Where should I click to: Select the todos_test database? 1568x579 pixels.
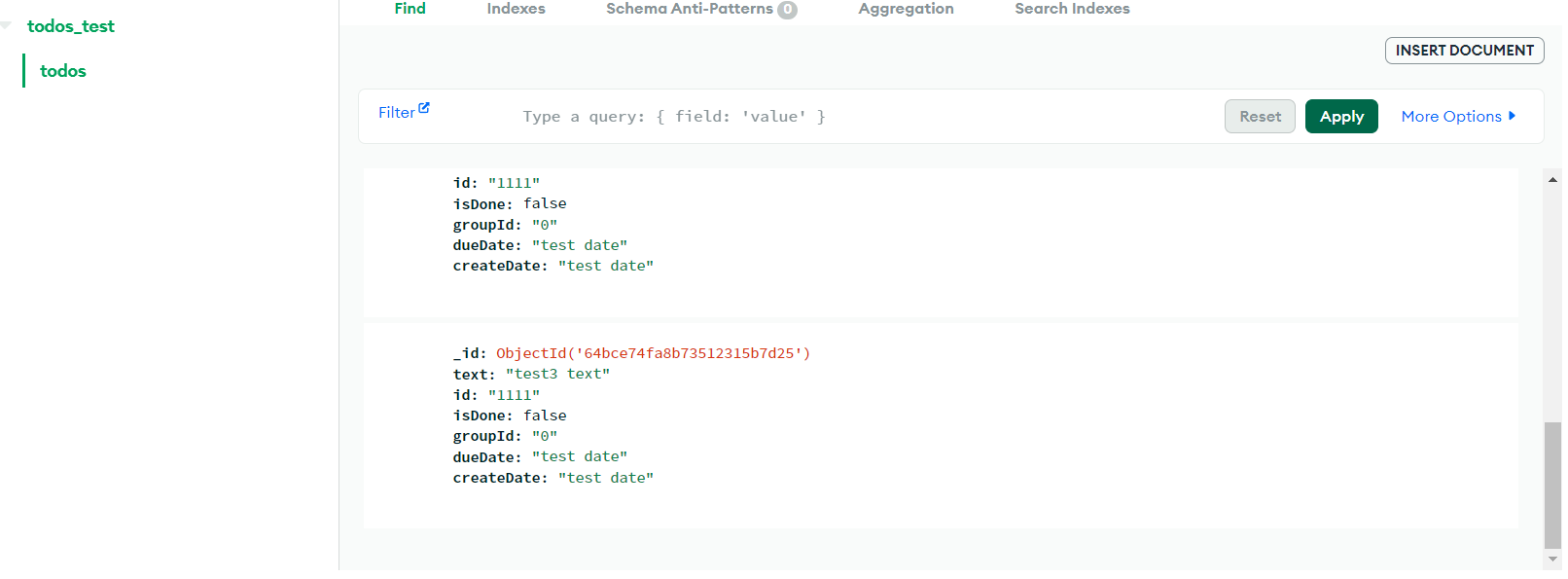[x=71, y=26]
